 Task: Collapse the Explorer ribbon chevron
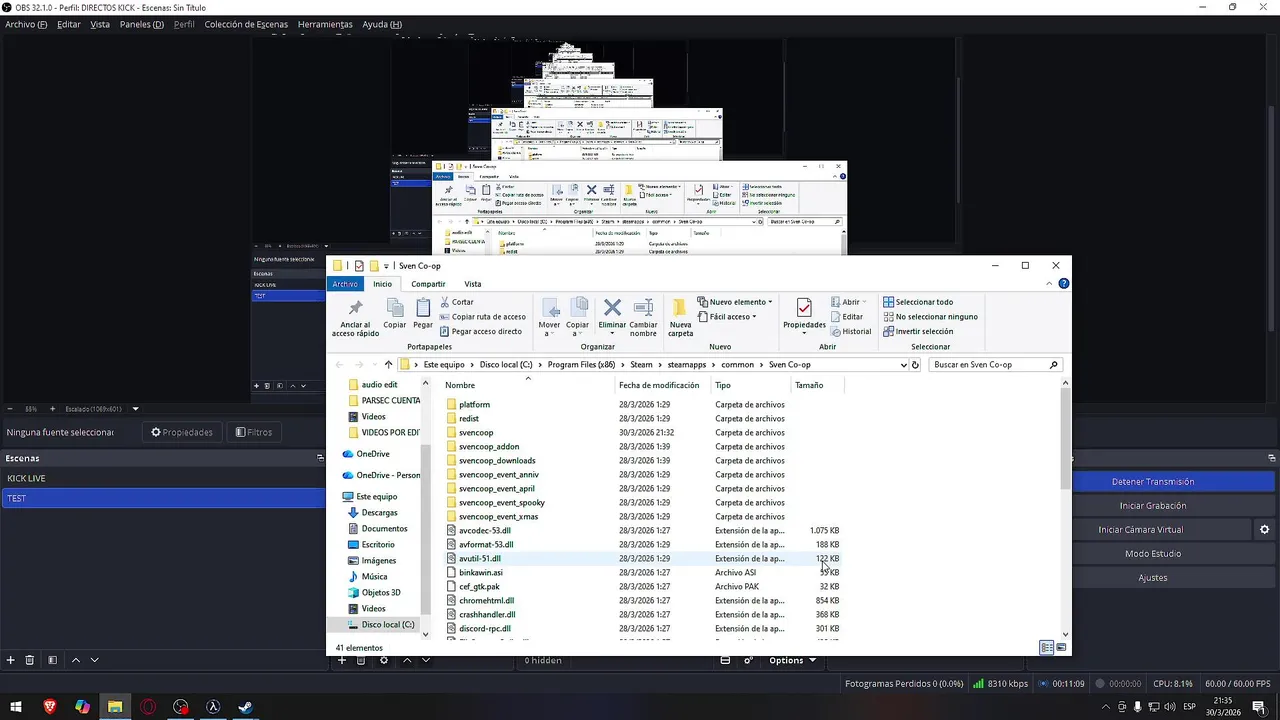pos(1049,284)
